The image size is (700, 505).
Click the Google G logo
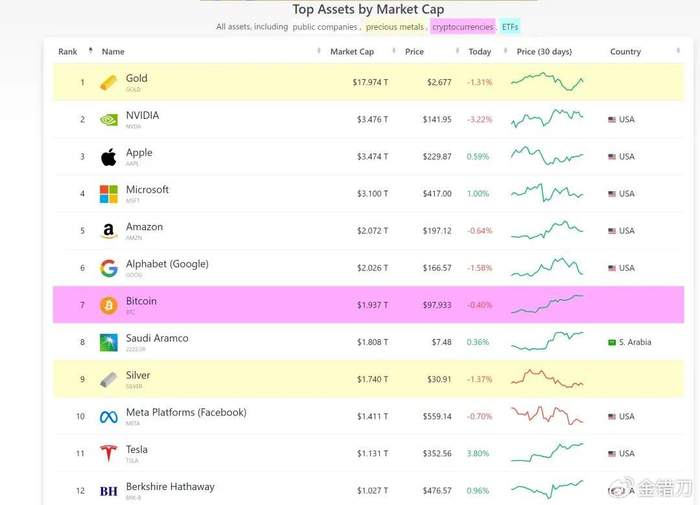(x=108, y=268)
